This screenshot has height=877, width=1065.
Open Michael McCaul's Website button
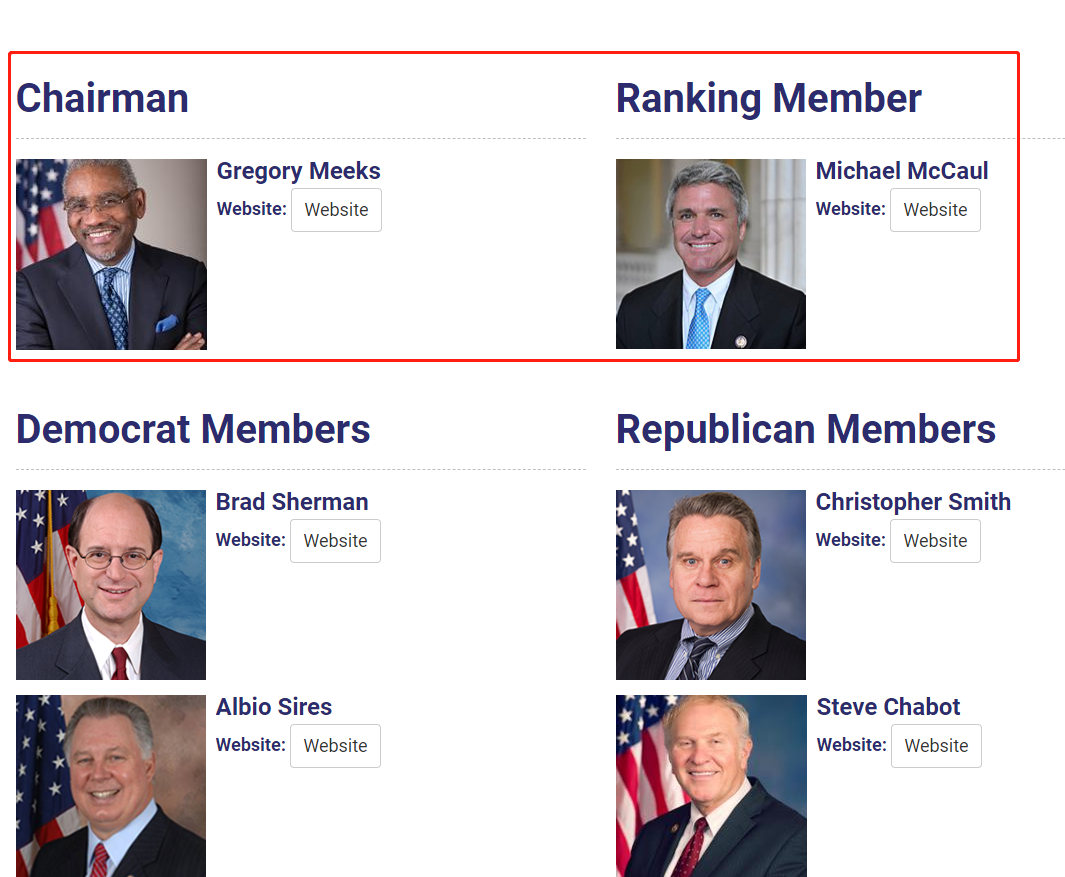point(935,210)
